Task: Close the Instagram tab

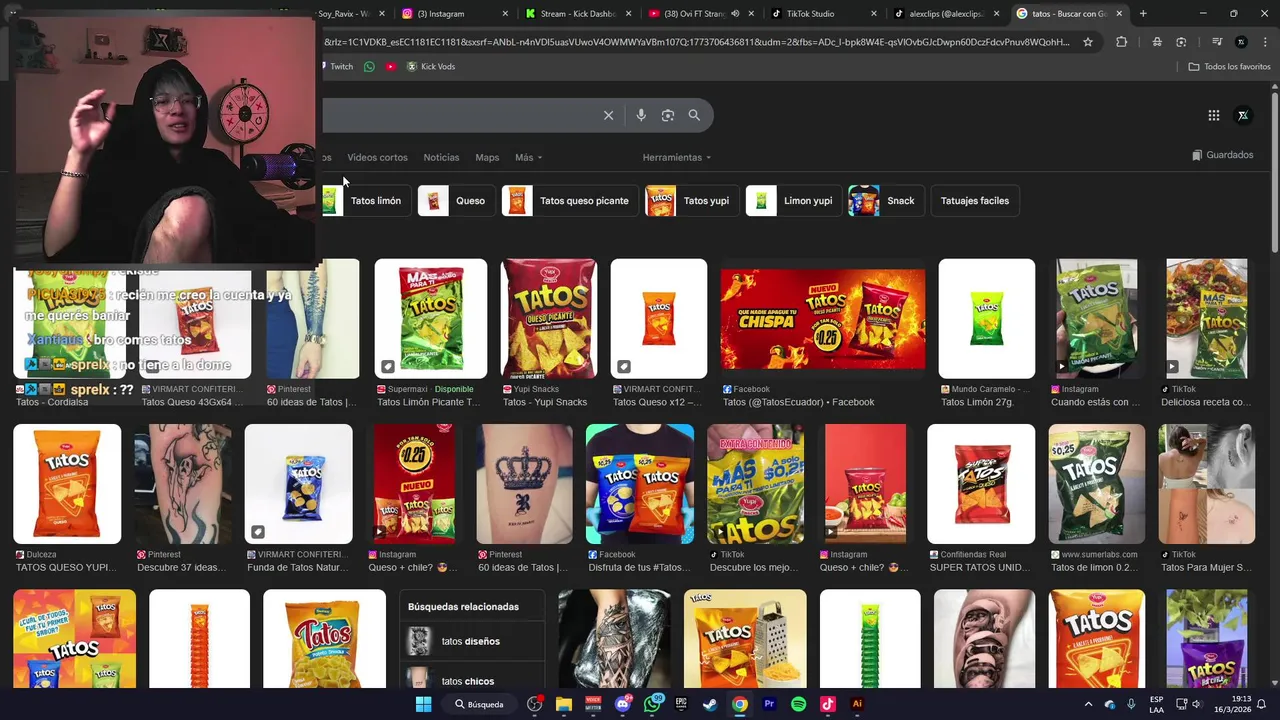Action: pyautogui.click(x=505, y=14)
